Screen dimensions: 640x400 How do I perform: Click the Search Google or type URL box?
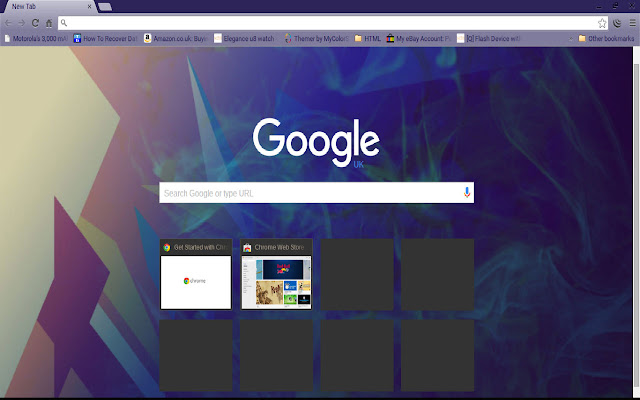pos(316,193)
